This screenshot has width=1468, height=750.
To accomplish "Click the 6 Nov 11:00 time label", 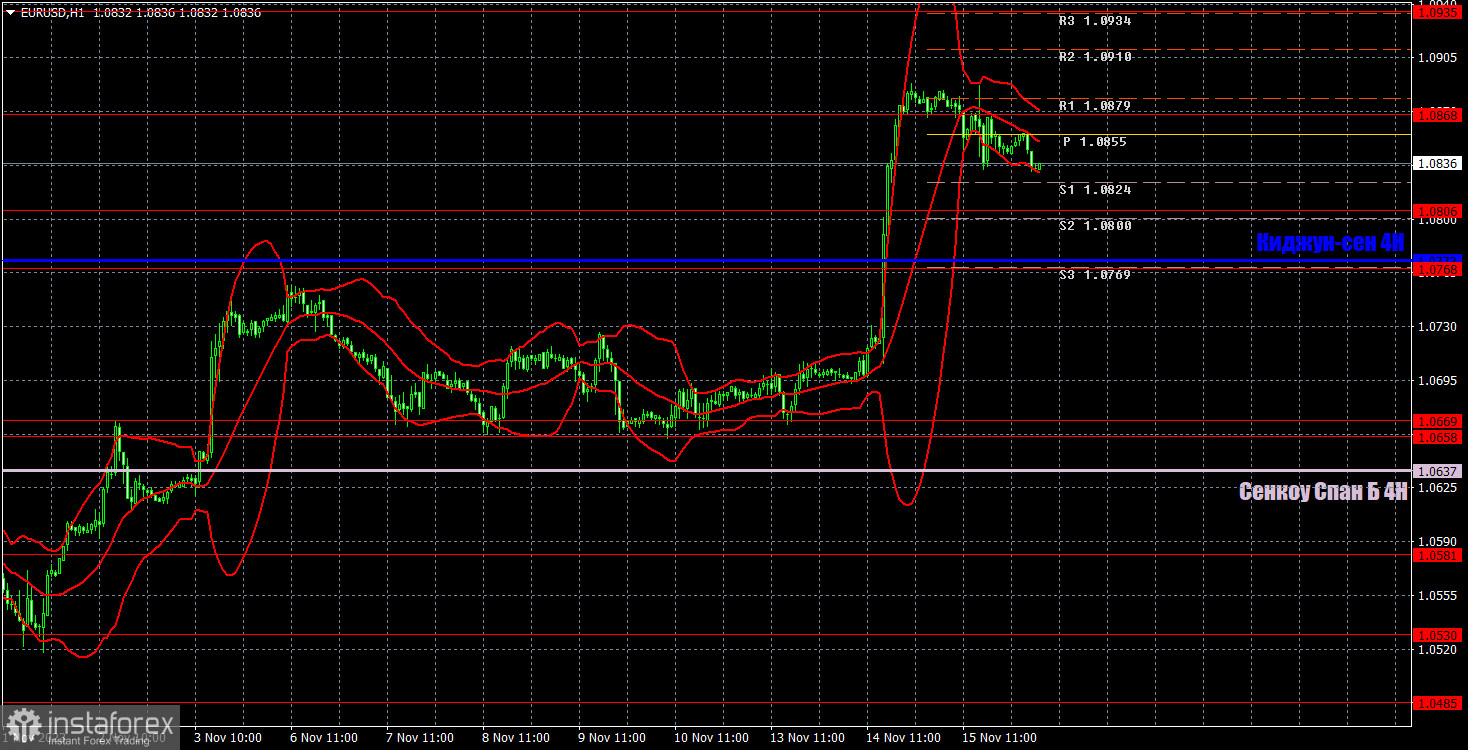I will click(x=324, y=738).
